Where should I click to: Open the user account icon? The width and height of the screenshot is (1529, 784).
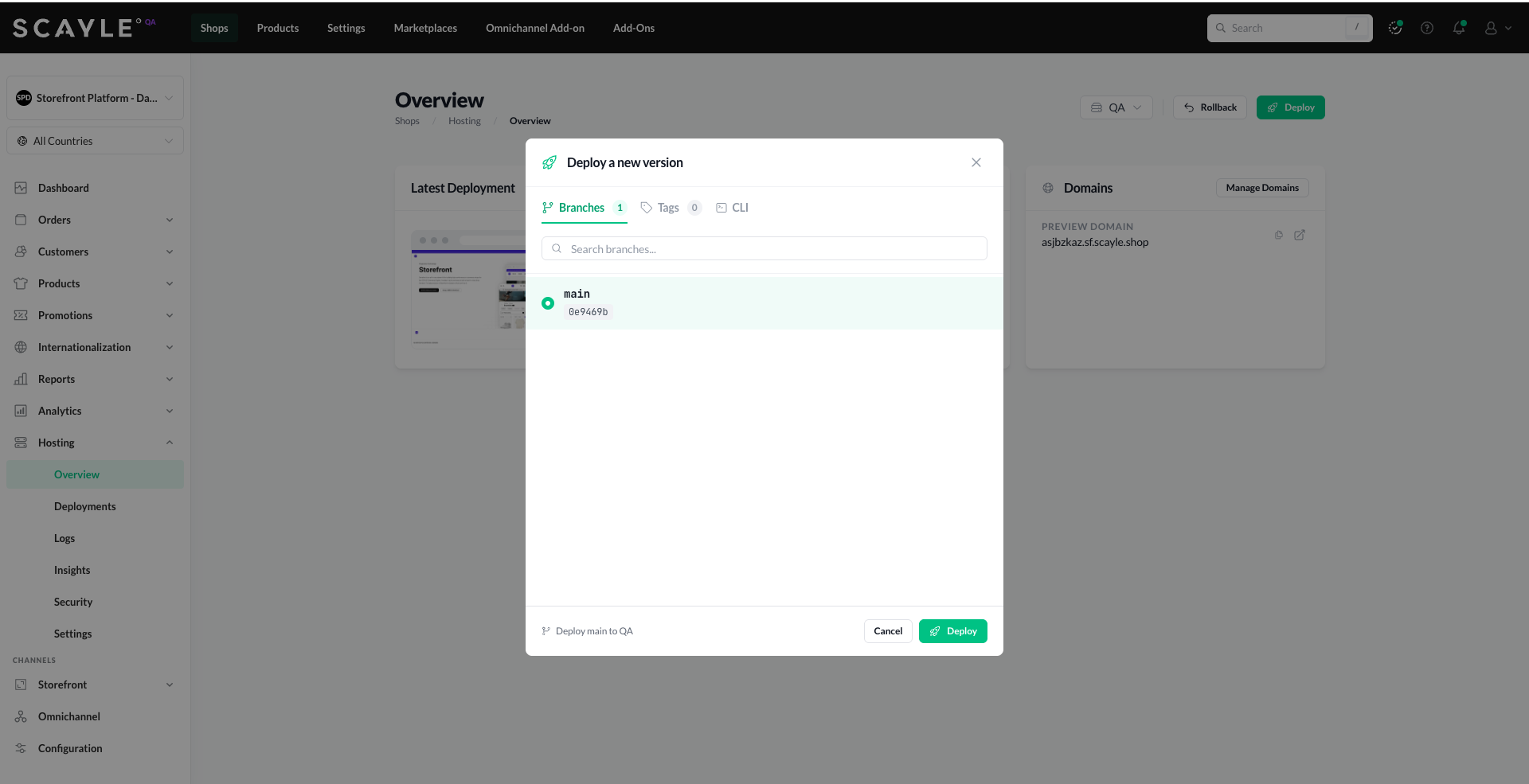click(1491, 28)
